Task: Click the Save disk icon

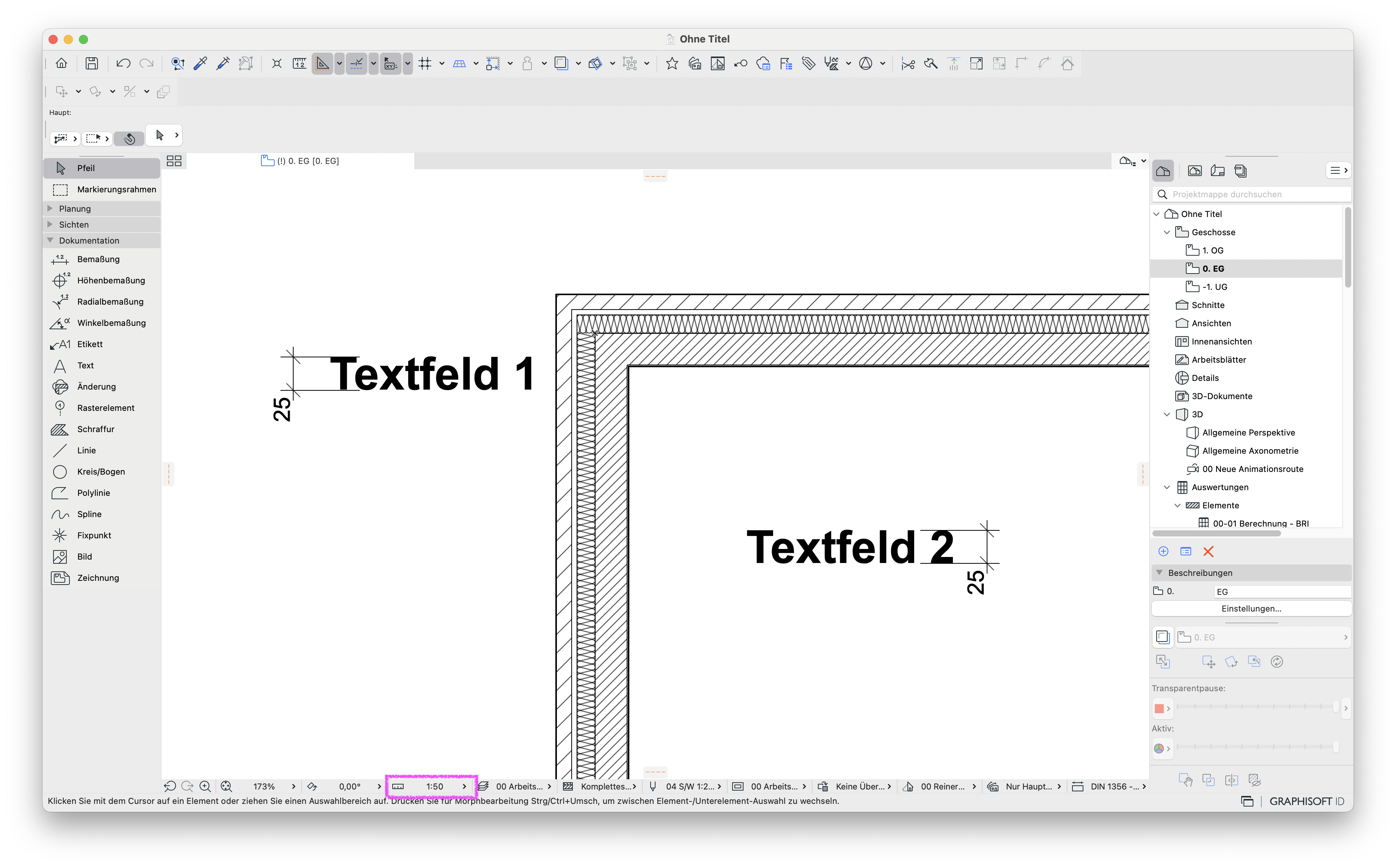Action: click(x=92, y=63)
